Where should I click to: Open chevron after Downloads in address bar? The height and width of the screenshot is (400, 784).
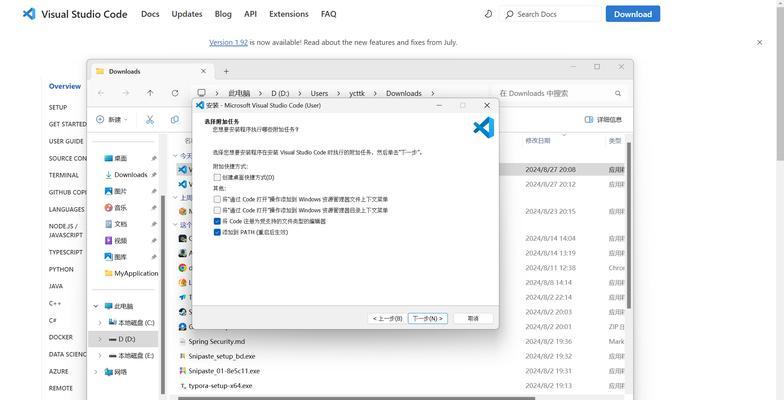(x=432, y=94)
